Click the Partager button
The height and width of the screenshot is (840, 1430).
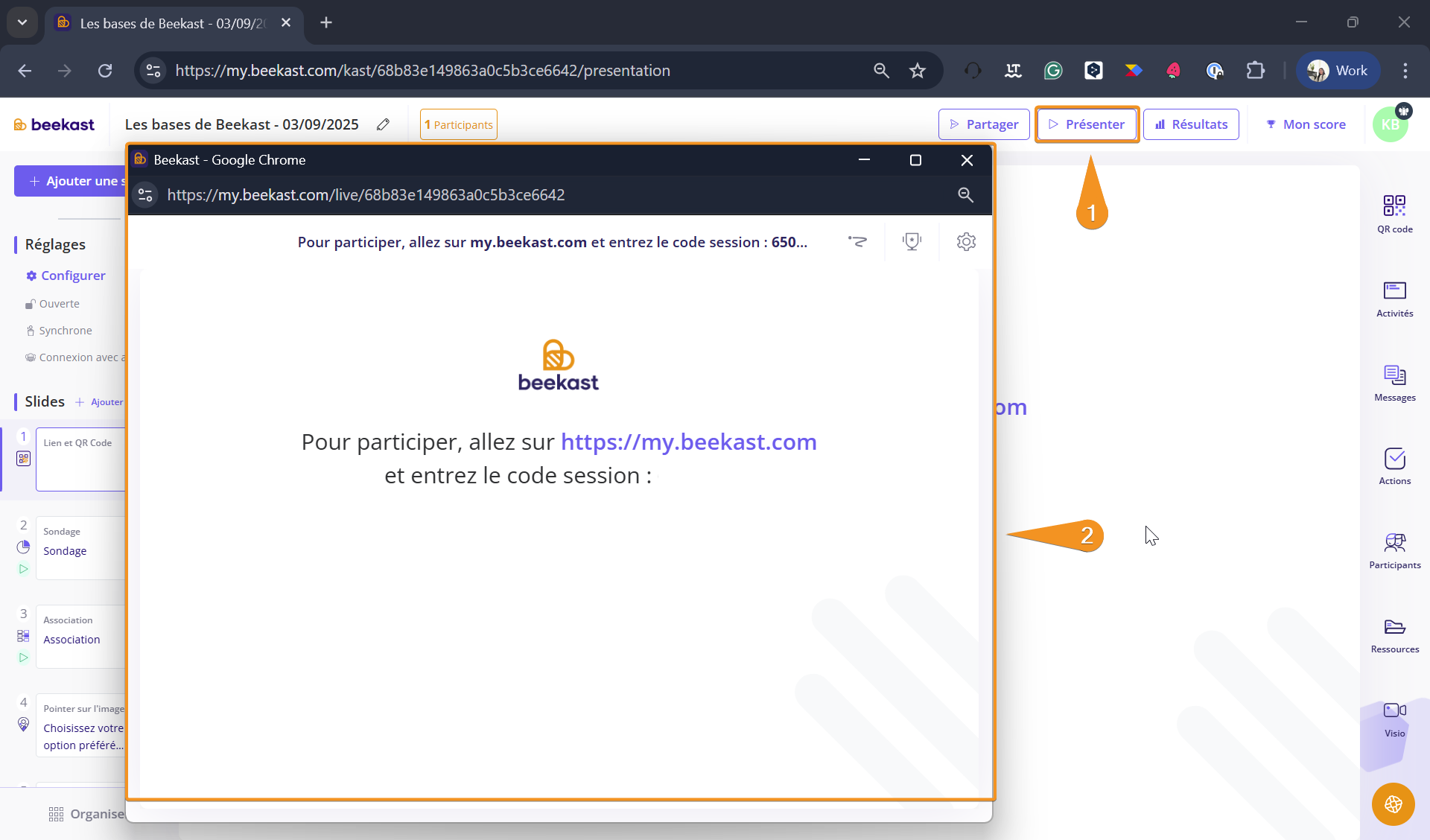pos(984,124)
